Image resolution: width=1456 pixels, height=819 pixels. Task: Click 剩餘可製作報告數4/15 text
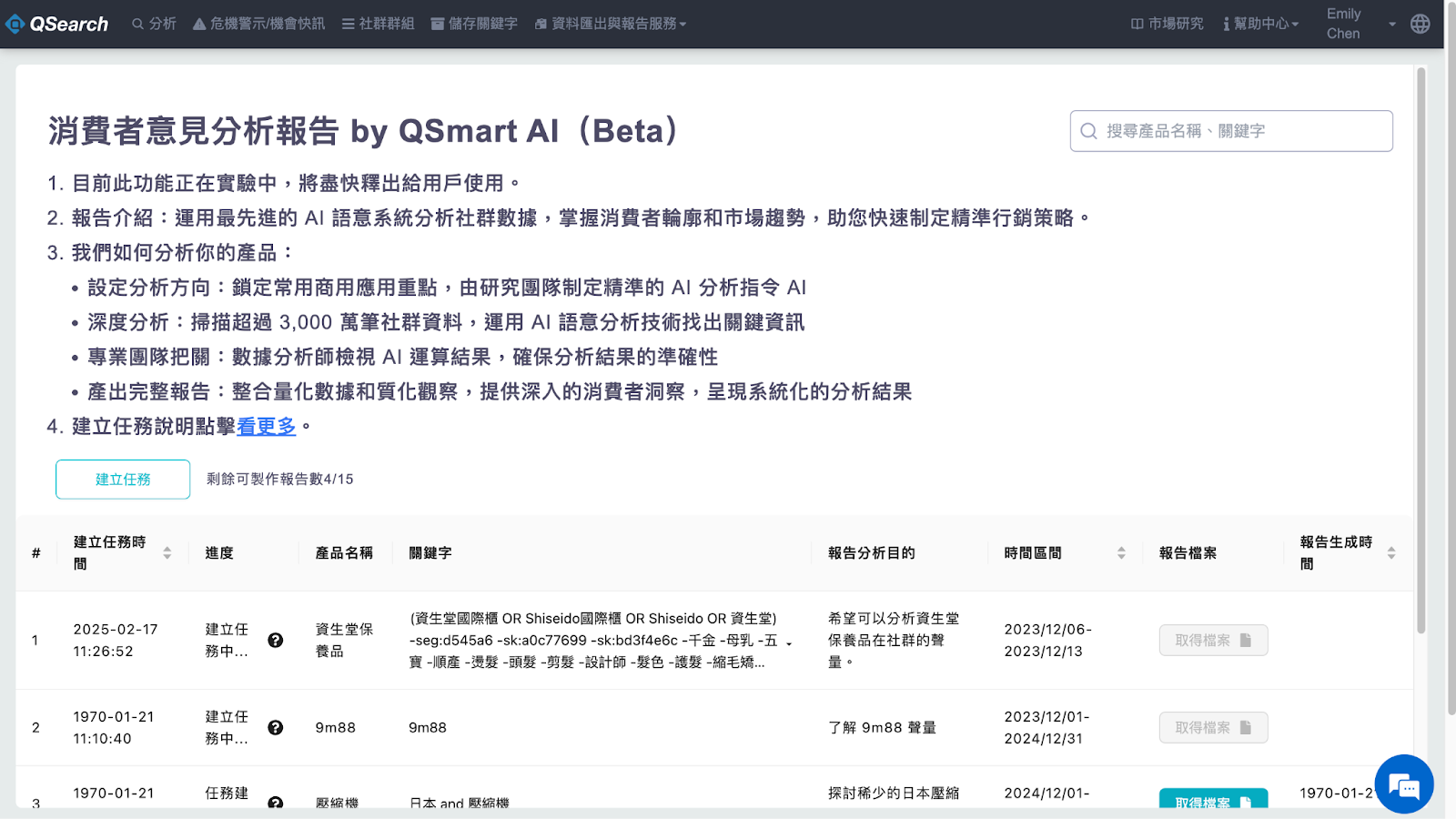(279, 480)
